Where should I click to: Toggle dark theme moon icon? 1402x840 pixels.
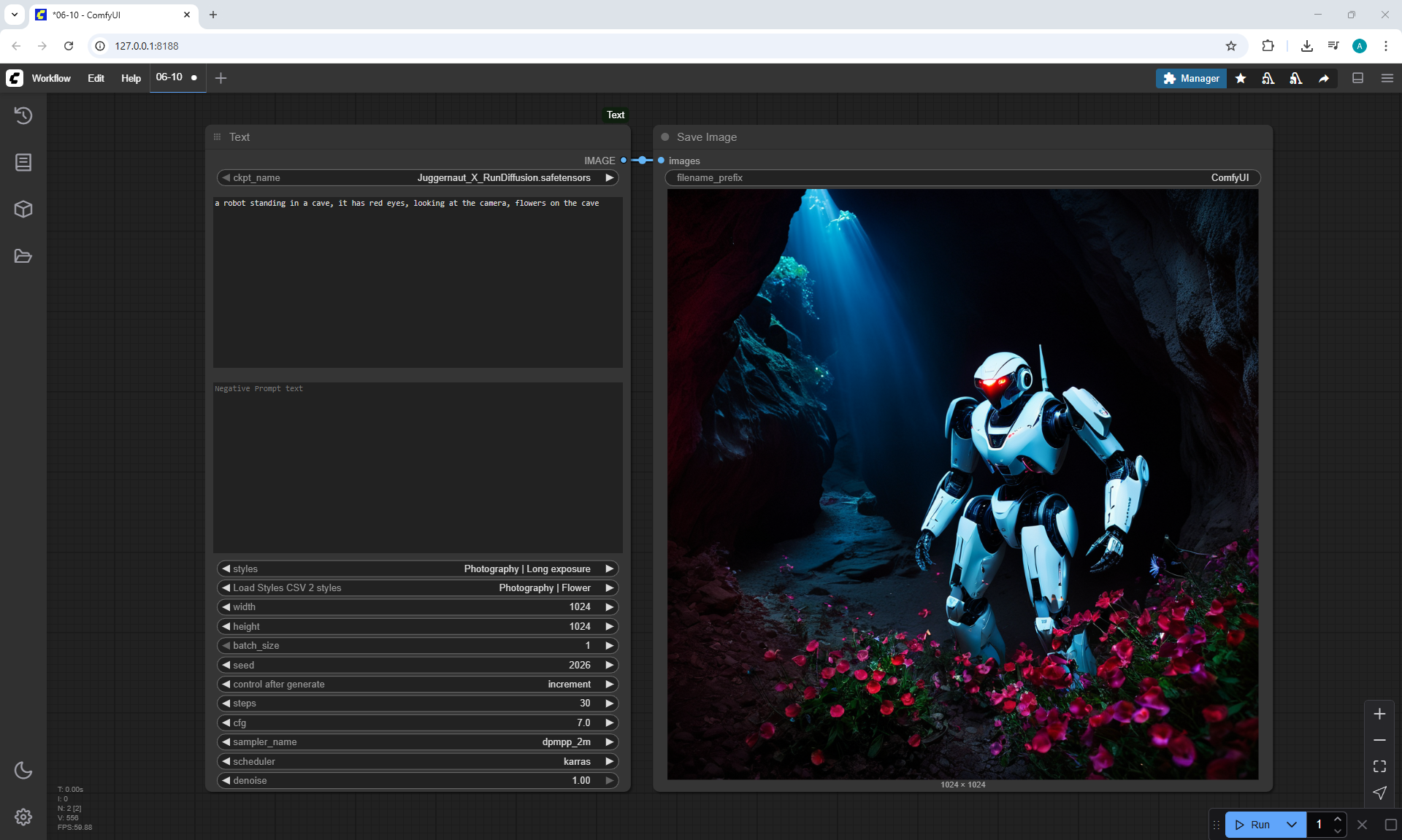pos(23,770)
